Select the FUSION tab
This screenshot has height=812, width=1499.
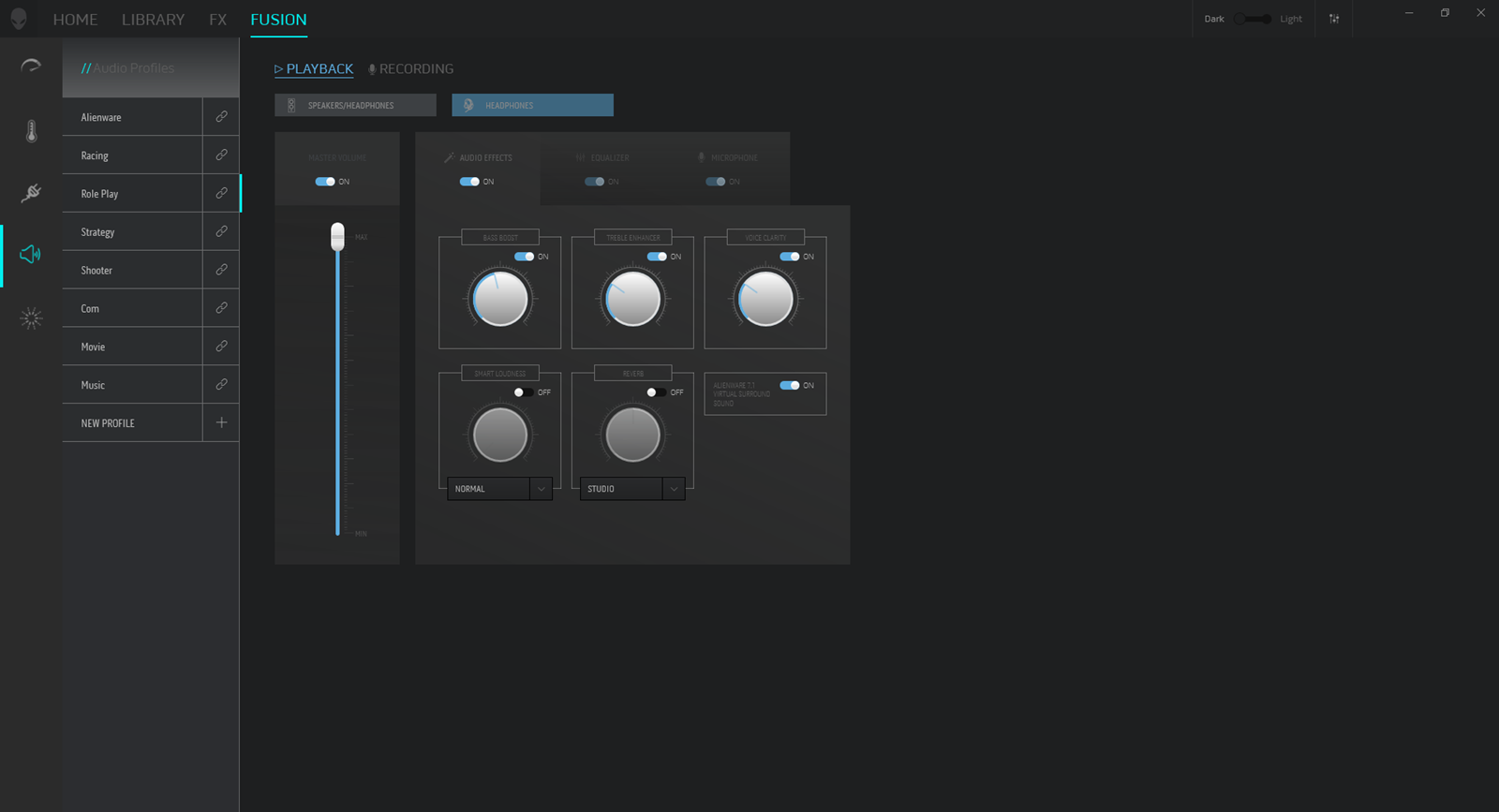pos(278,20)
